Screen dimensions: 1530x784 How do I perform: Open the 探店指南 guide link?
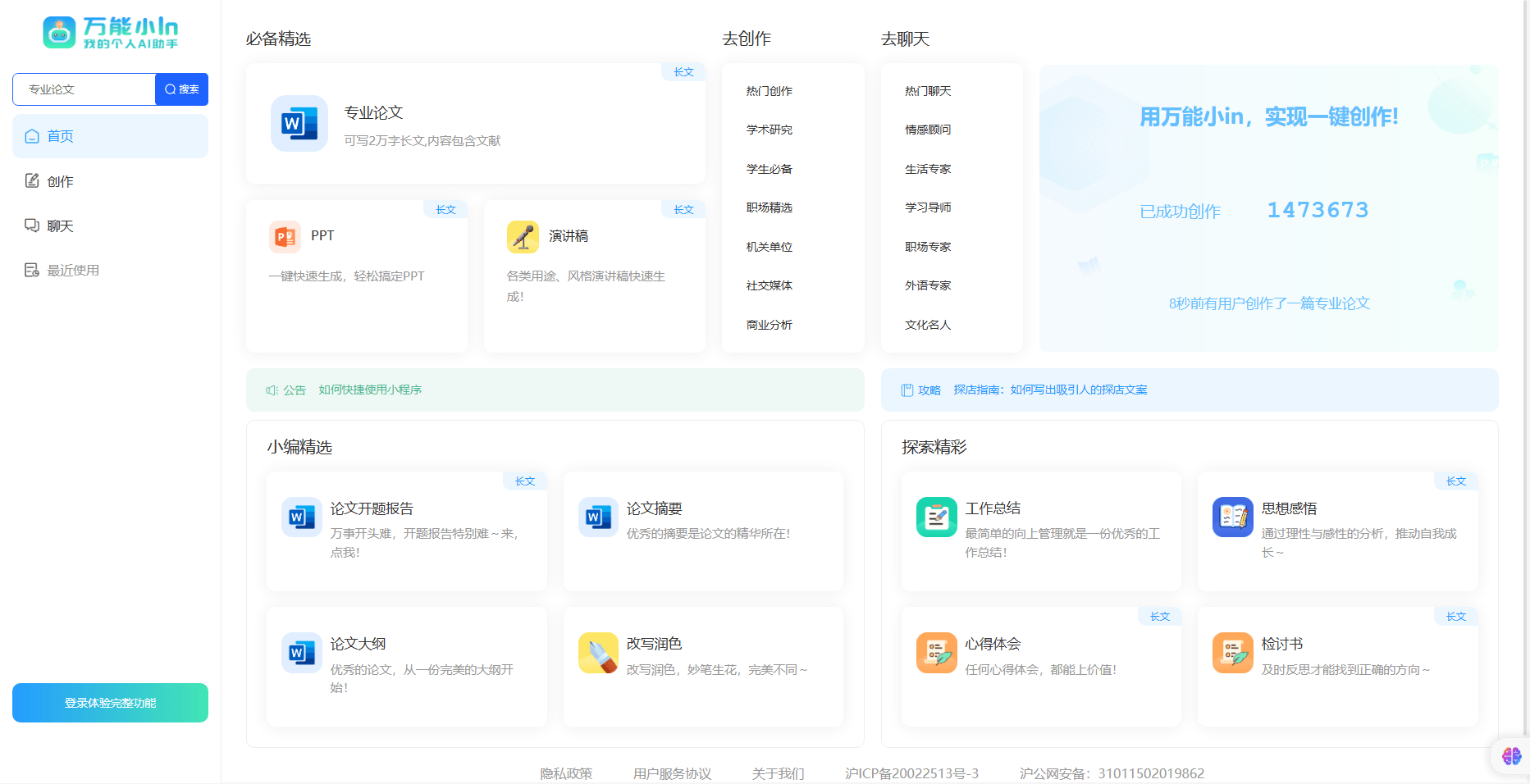[x=1051, y=390]
